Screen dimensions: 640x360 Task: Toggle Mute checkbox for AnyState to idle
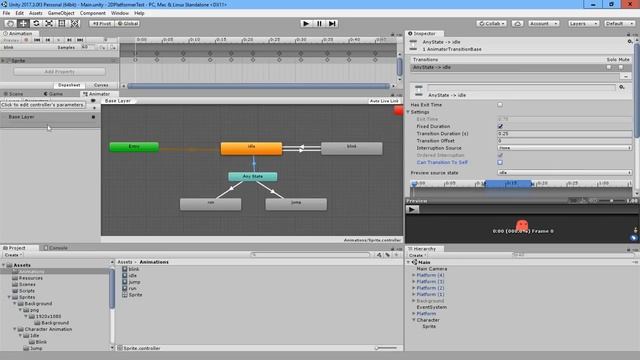pyautogui.click(x=621, y=67)
